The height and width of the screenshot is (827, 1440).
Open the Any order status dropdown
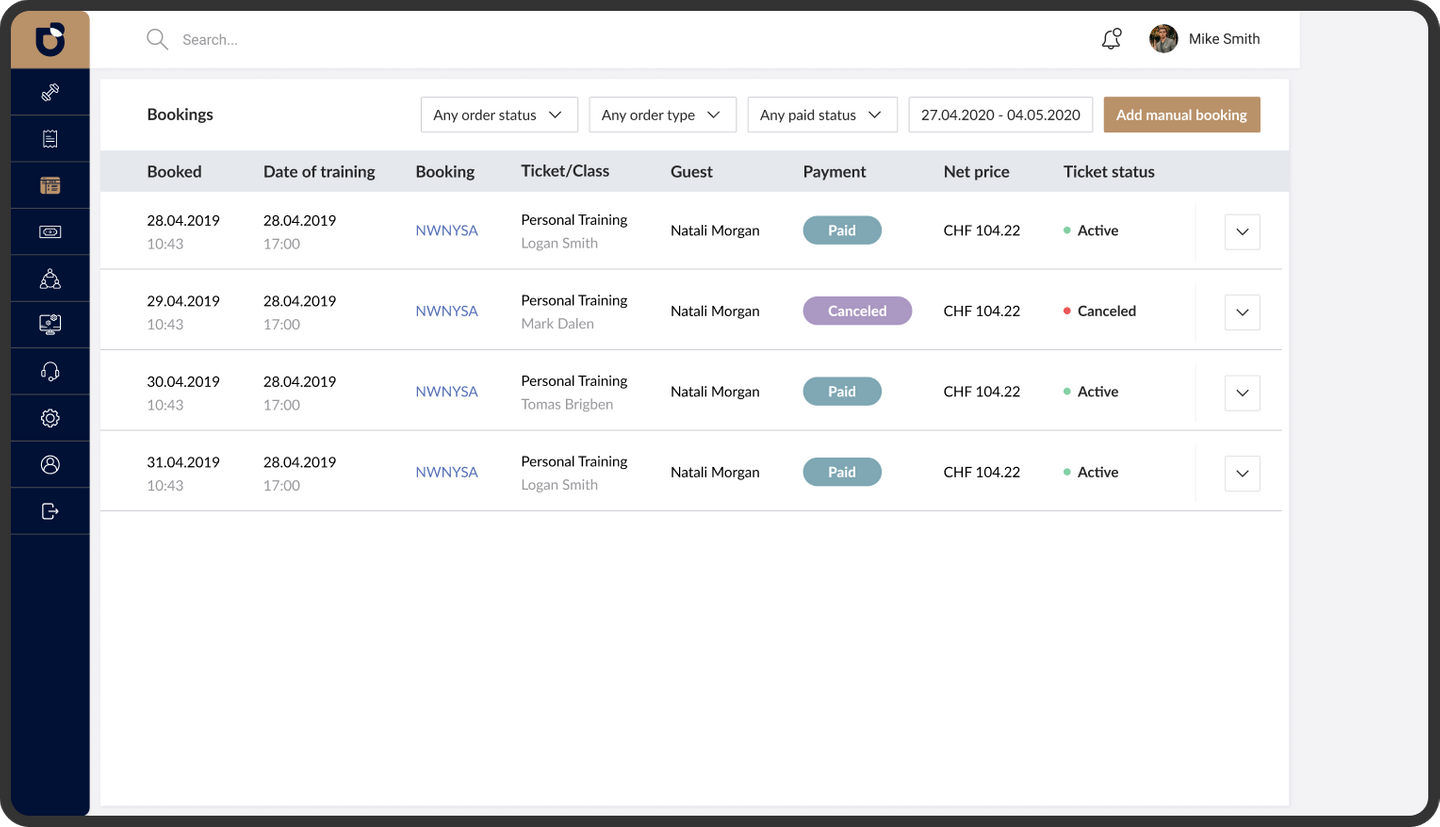(x=499, y=115)
